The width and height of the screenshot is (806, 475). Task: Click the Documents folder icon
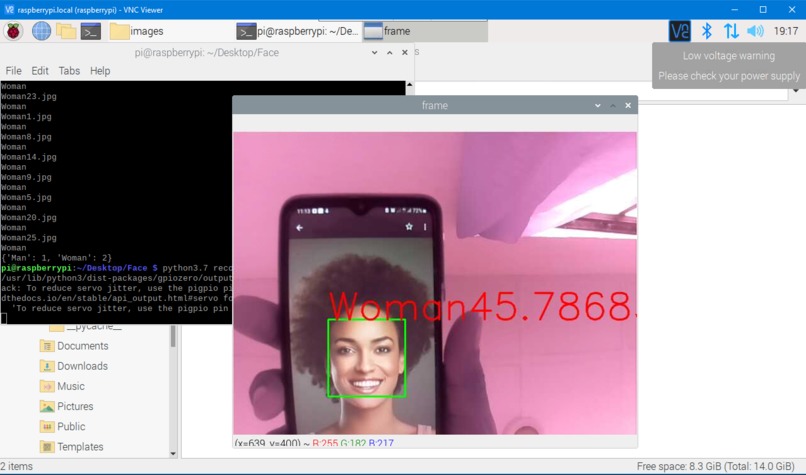pyautogui.click(x=47, y=346)
